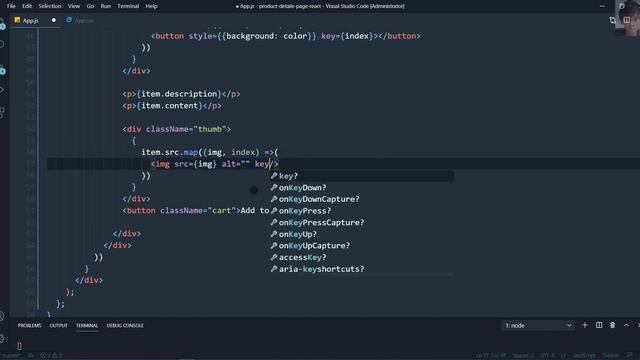640x360 pixels.
Task: Open errors and warnings count in status bar
Action: (51, 356)
